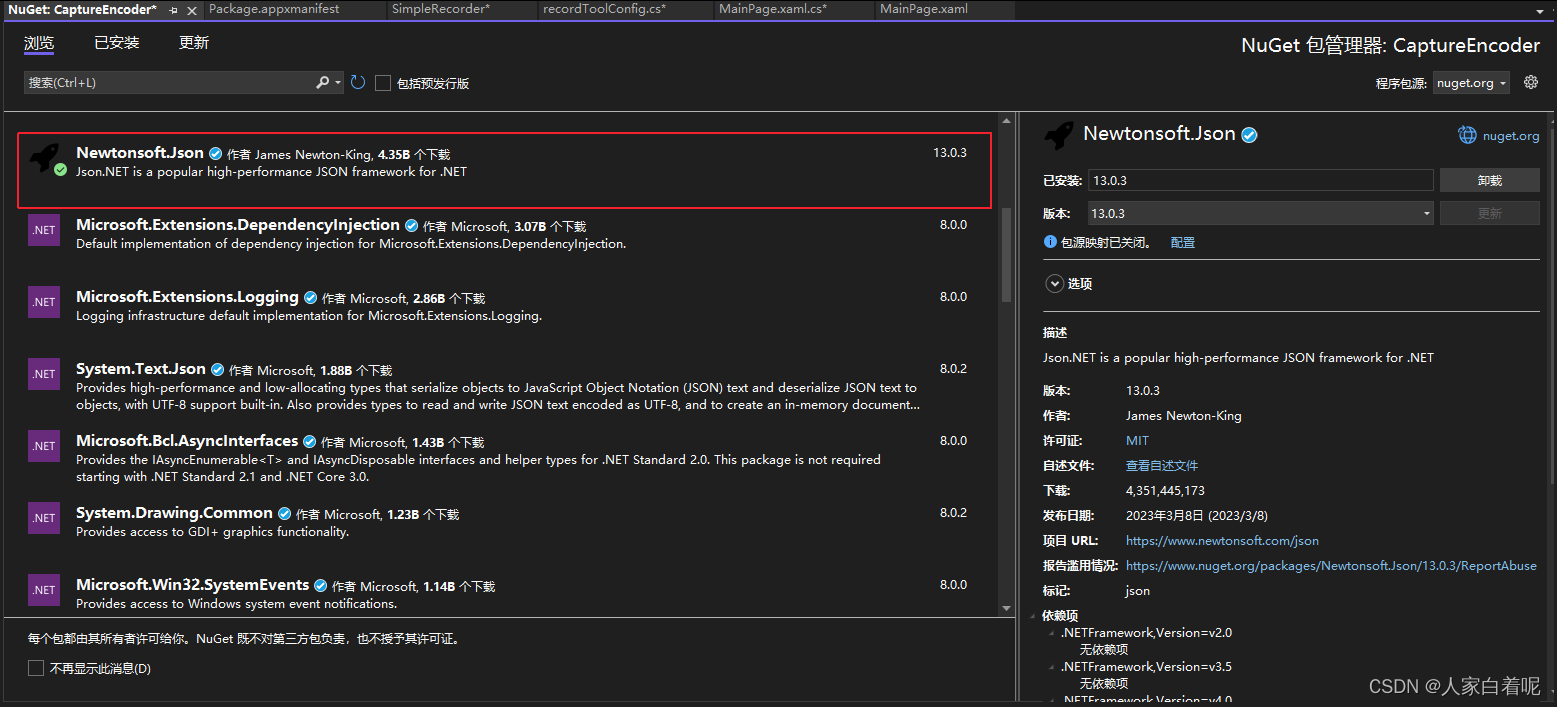Viewport: 1557px width, 707px height.
Task: Open the MIT license link
Action: (1137, 441)
